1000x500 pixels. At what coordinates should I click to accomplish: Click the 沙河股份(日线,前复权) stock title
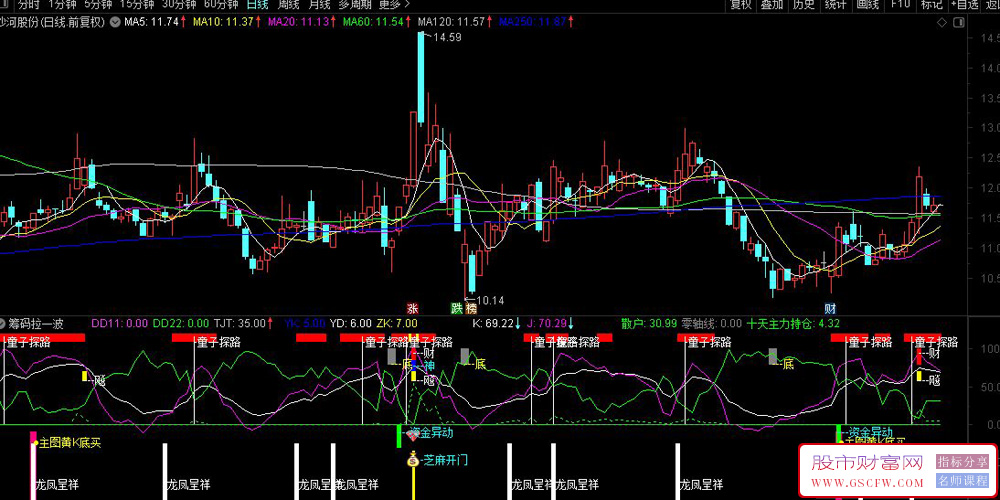pyautogui.click(x=52, y=22)
